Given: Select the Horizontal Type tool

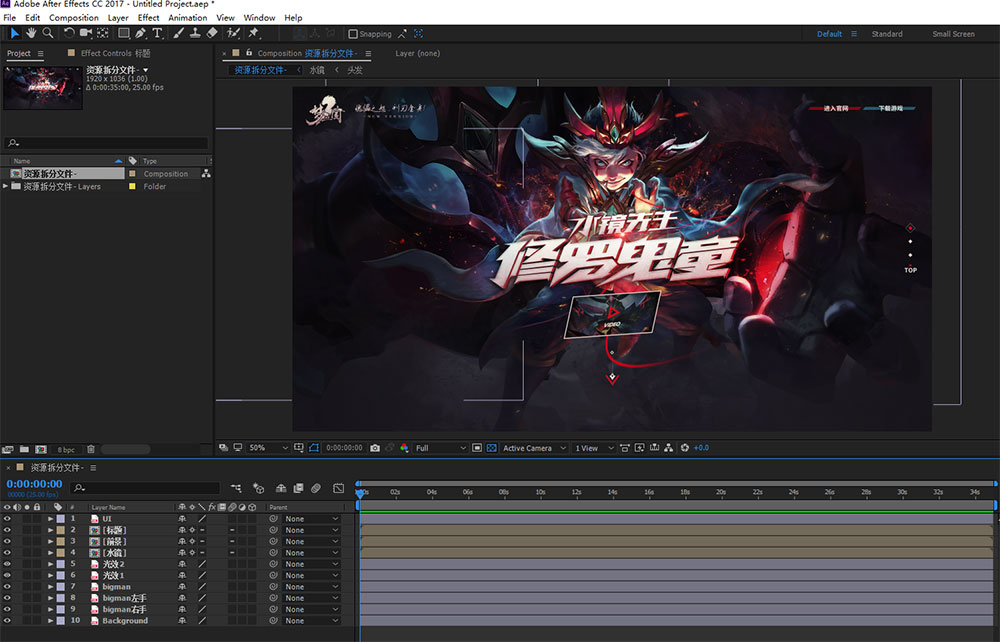Looking at the screenshot, I should 157,33.
